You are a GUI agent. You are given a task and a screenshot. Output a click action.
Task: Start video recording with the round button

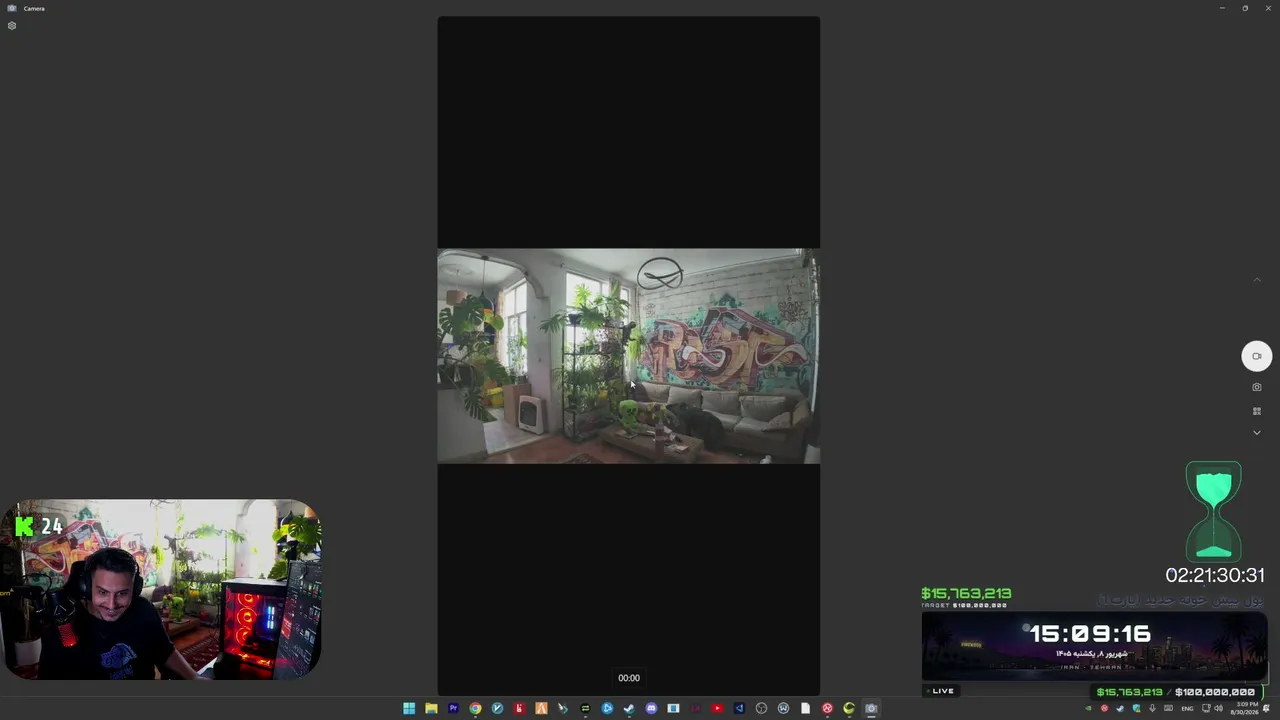click(x=1257, y=356)
